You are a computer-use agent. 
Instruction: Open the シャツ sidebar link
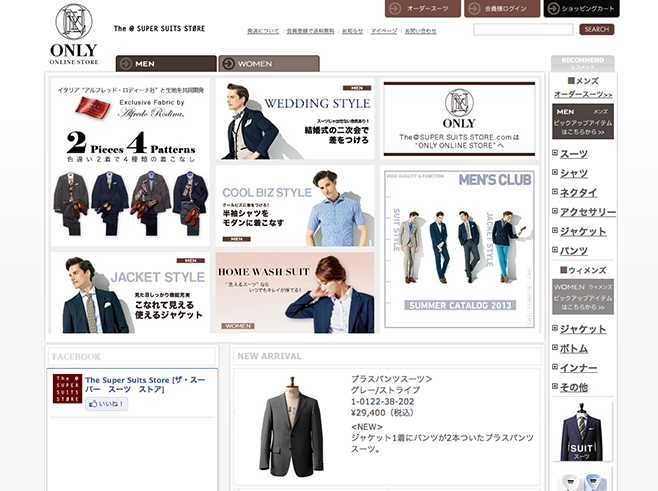pyautogui.click(x=574, y=173)
